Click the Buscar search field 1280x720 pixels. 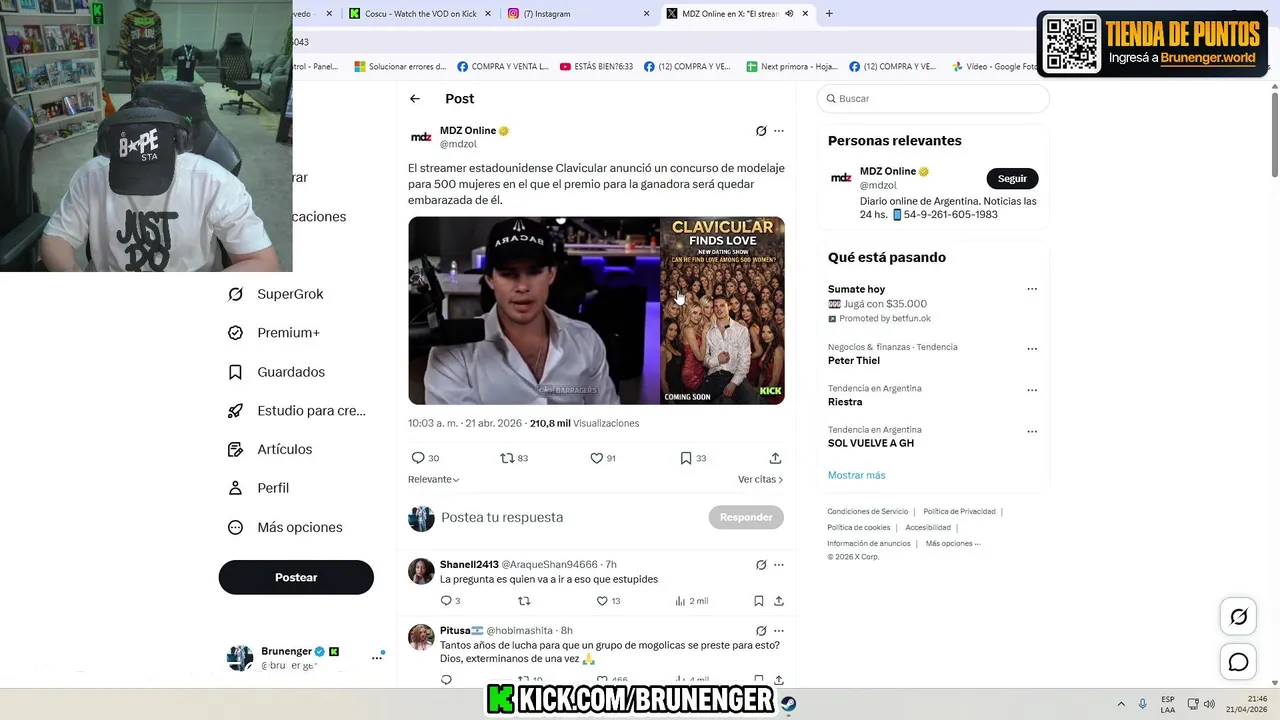[x=933, y=99]
